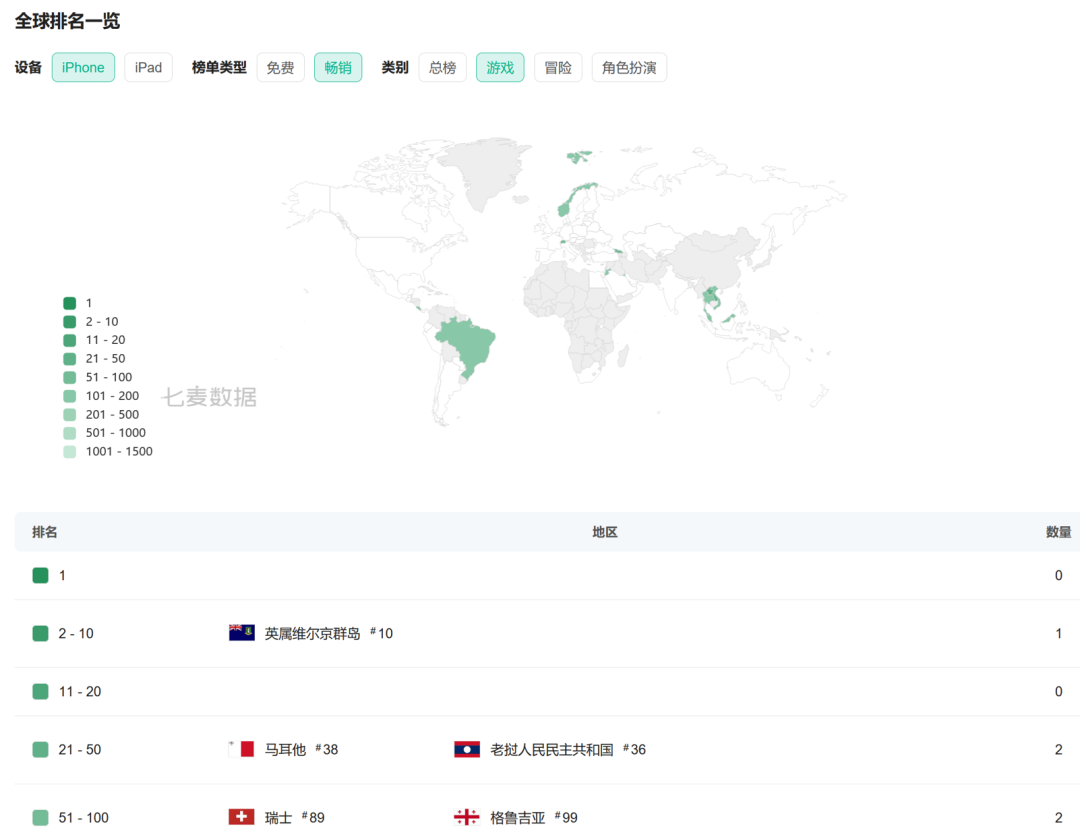Click the Switzerland flag icon
Viewport: 1080px width, 837px height.
pos(242,817)
